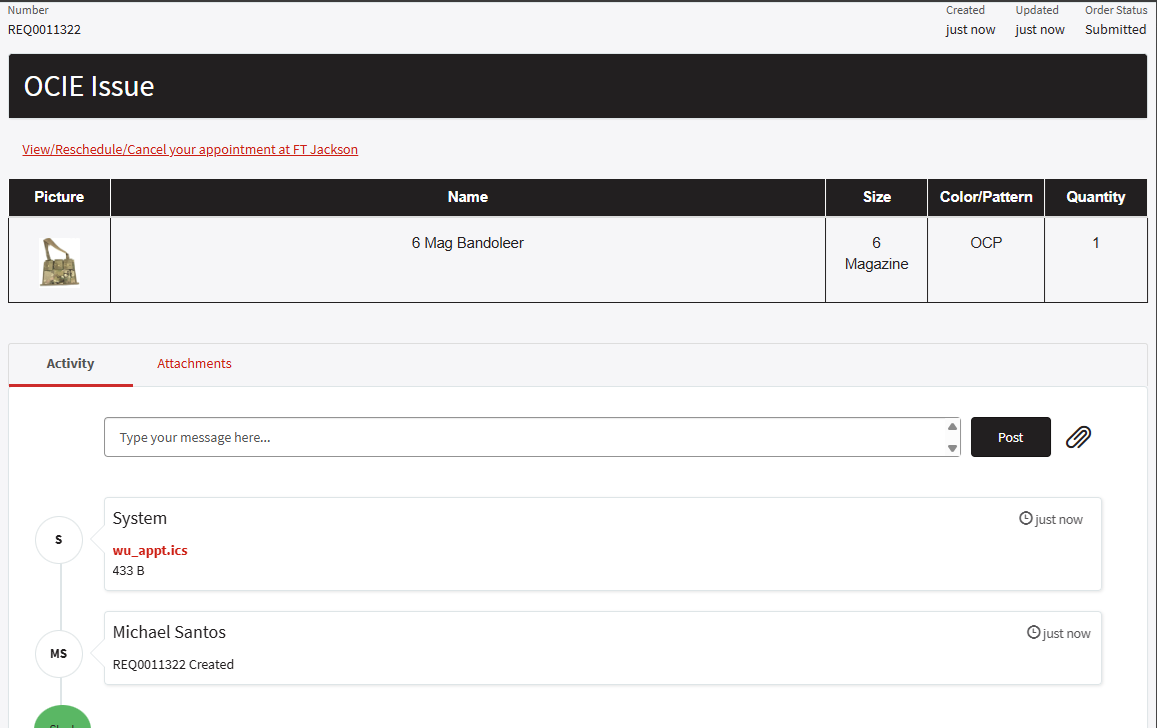
Task: Switch to the Attachments tab
Action: click(x=194, y=364)
